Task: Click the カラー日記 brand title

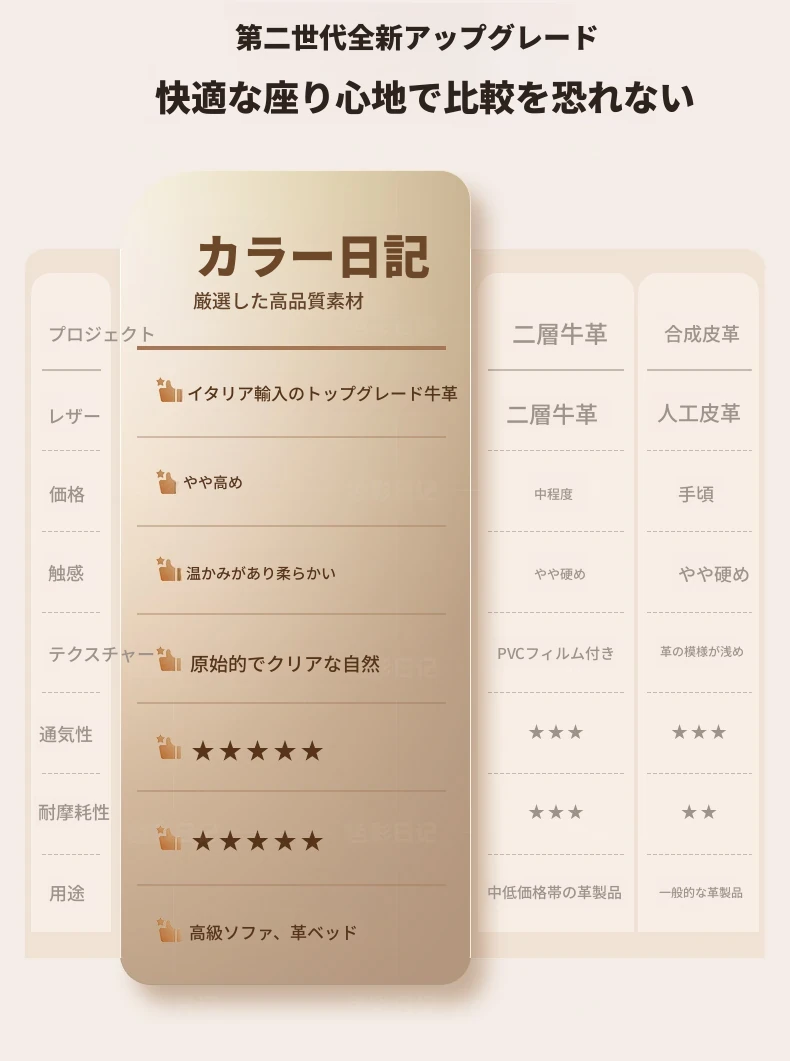Action: pos(313,257)
